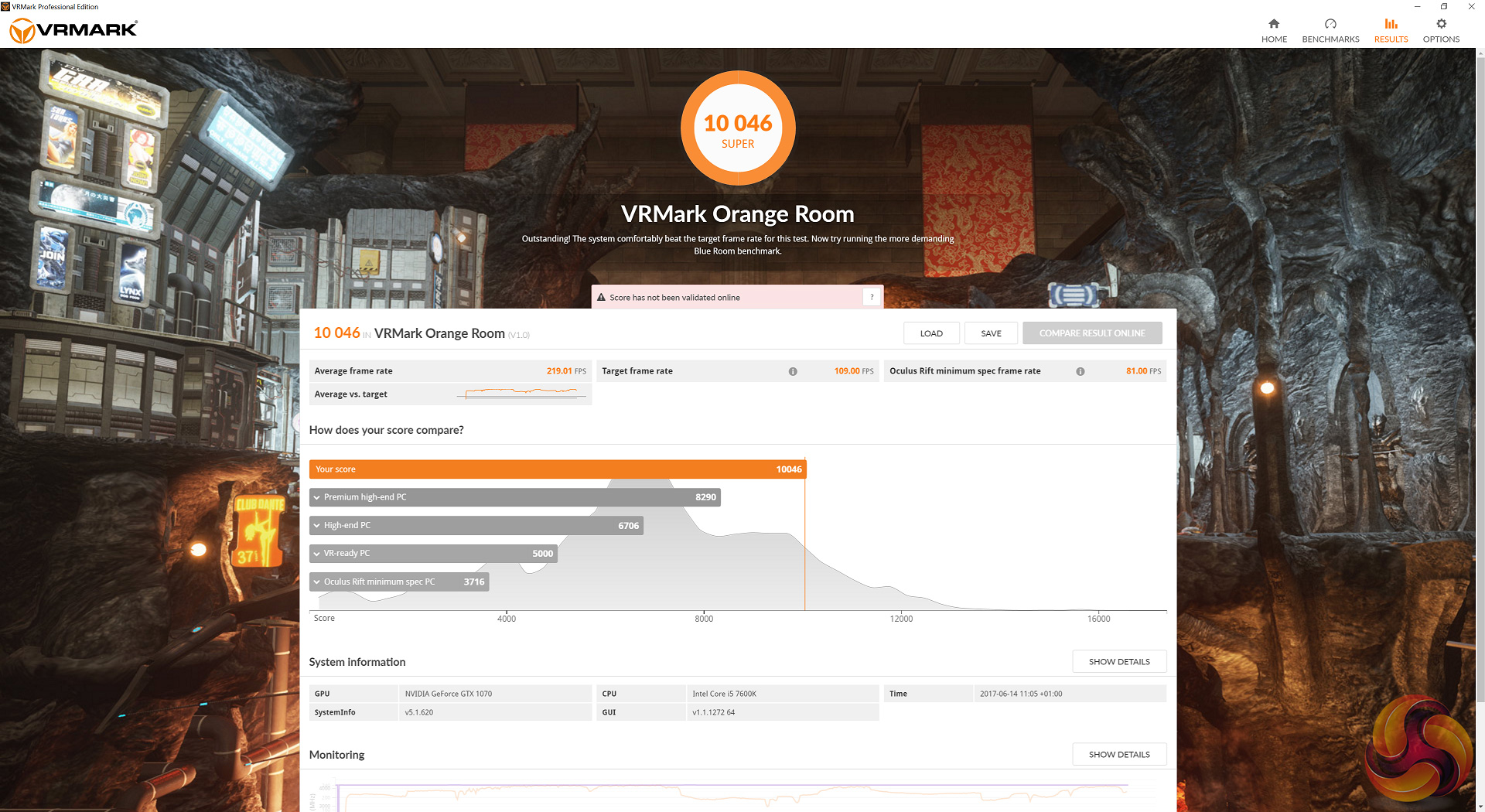Click Compare Result Online button

pos(1092,333)
